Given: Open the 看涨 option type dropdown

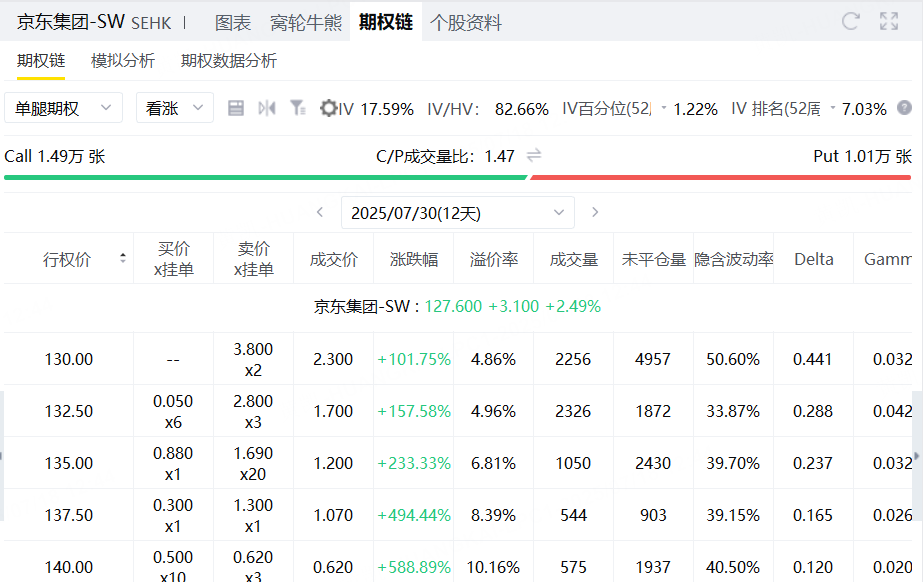Looking at the screenshot, I should 175,108.
